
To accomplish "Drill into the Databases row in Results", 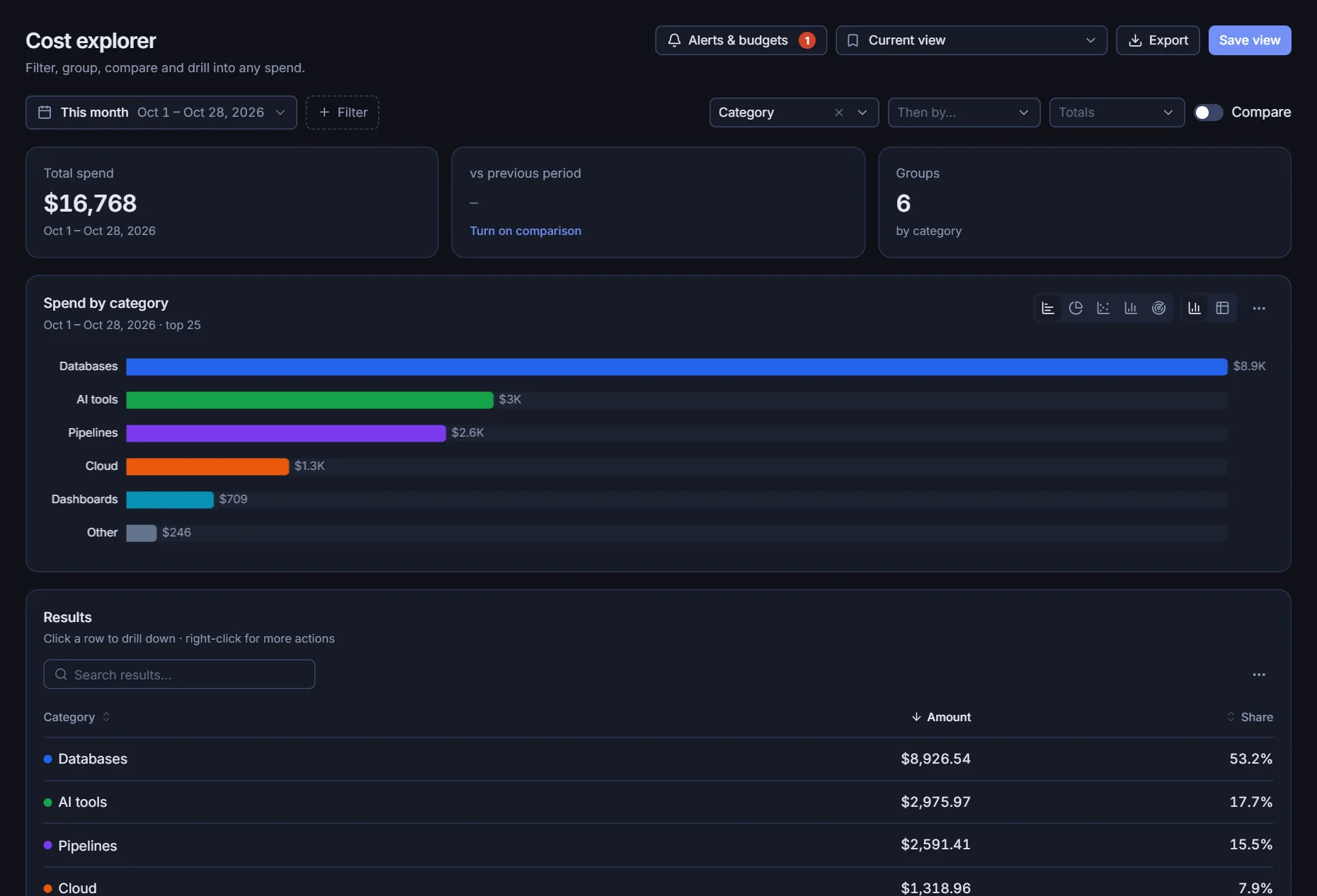I will click(x=658, y=759).
